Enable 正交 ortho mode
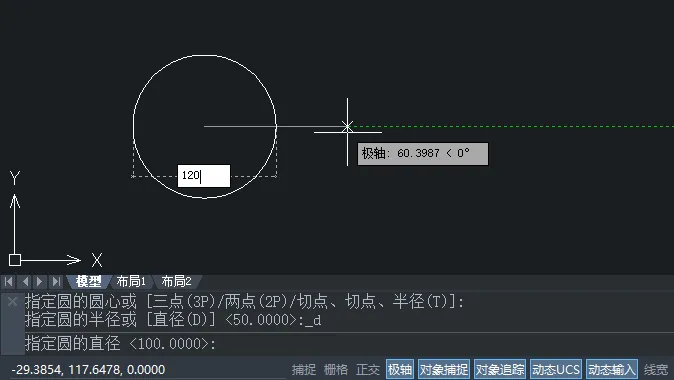 point(368,370)
